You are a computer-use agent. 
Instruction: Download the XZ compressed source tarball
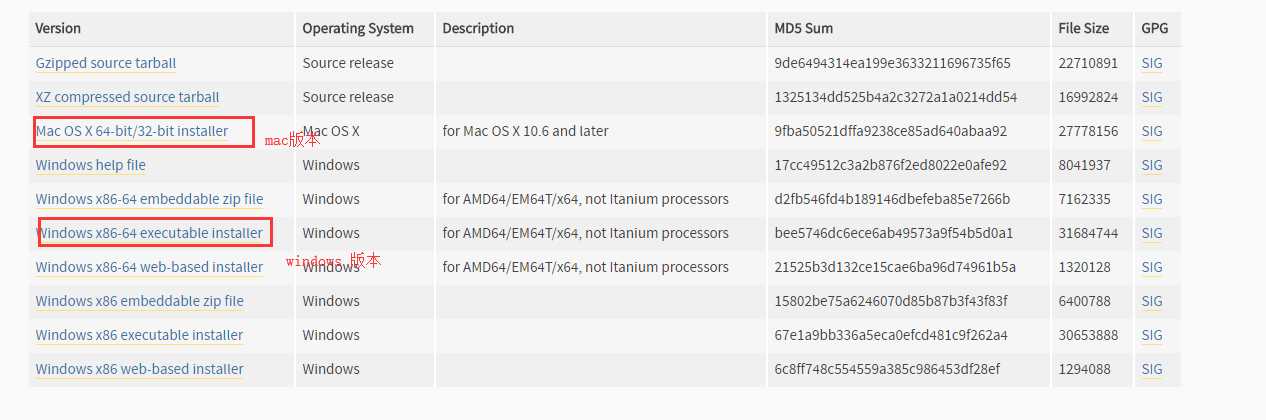(127, 97)
